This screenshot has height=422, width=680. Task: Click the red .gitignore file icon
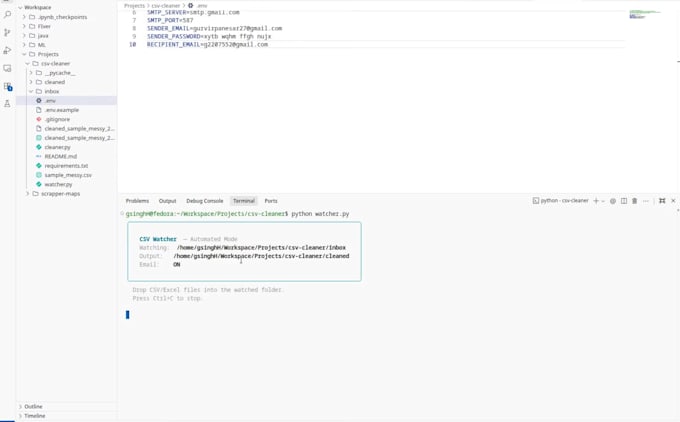pos(39,119)
